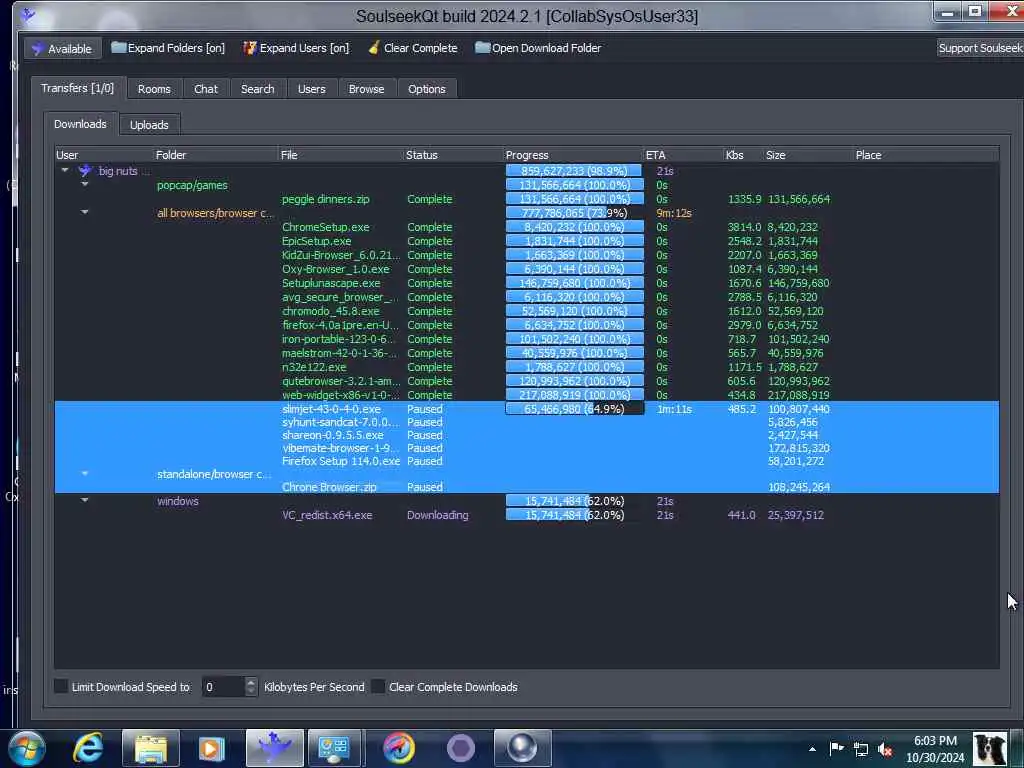Open the media player taskbar icon
The height and width of the screenshot is (768, 1024).
click(211, 748)
